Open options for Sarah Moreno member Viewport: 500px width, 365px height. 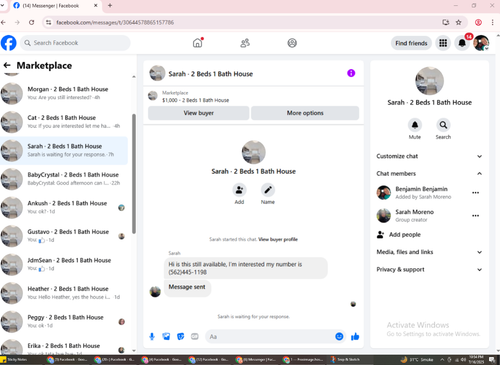pos(475,216)
